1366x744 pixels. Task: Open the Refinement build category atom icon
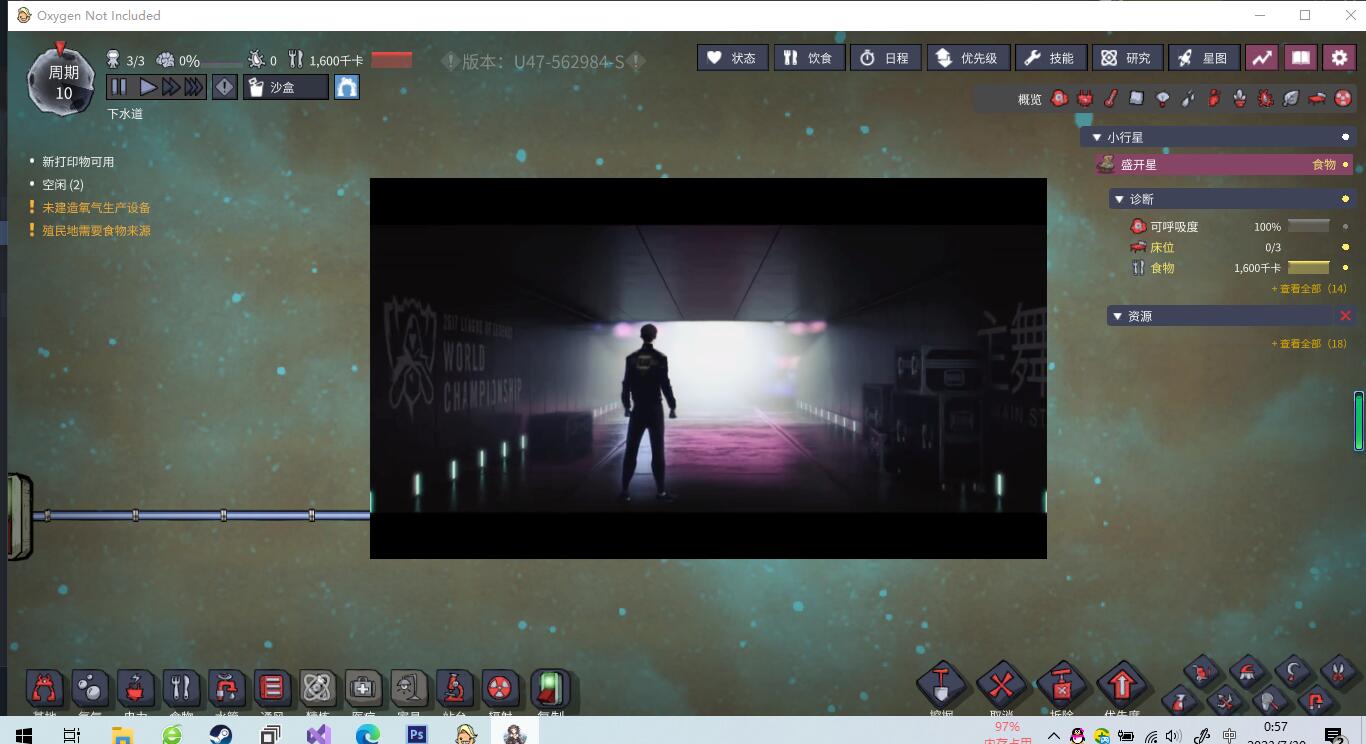(x=317, y=689)
